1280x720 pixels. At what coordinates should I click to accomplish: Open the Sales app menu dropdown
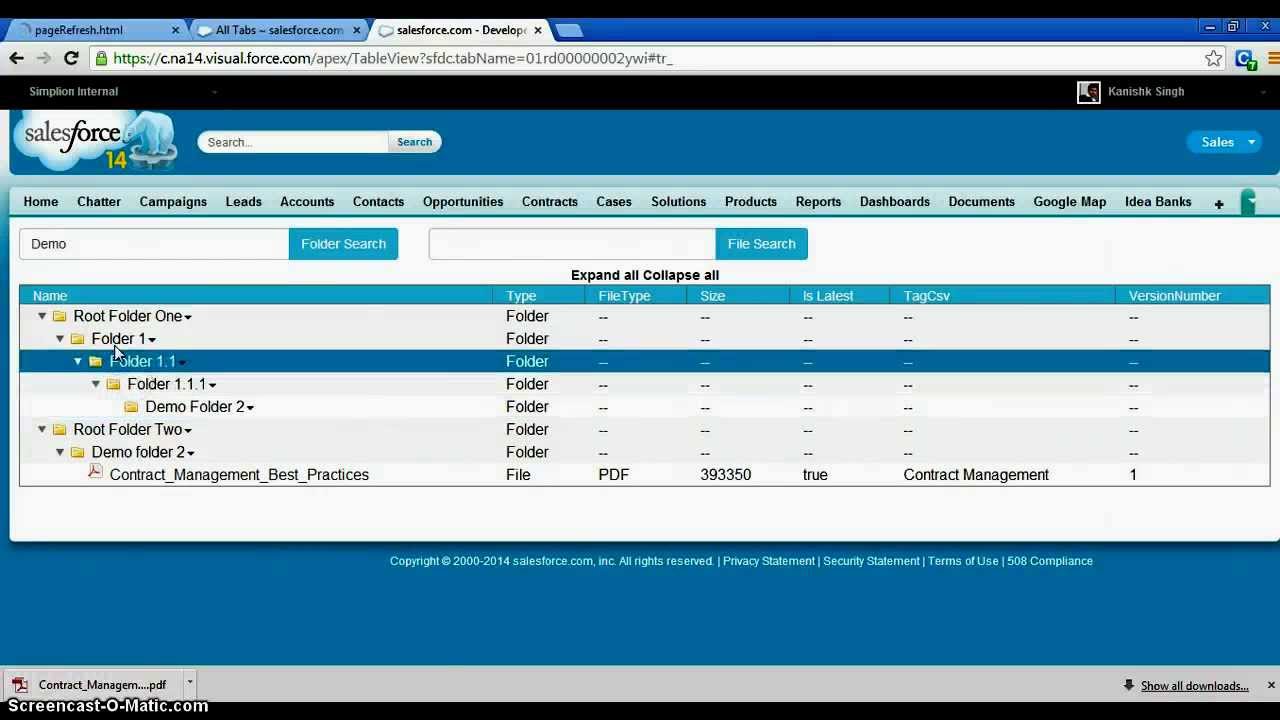pos(1251,142)
